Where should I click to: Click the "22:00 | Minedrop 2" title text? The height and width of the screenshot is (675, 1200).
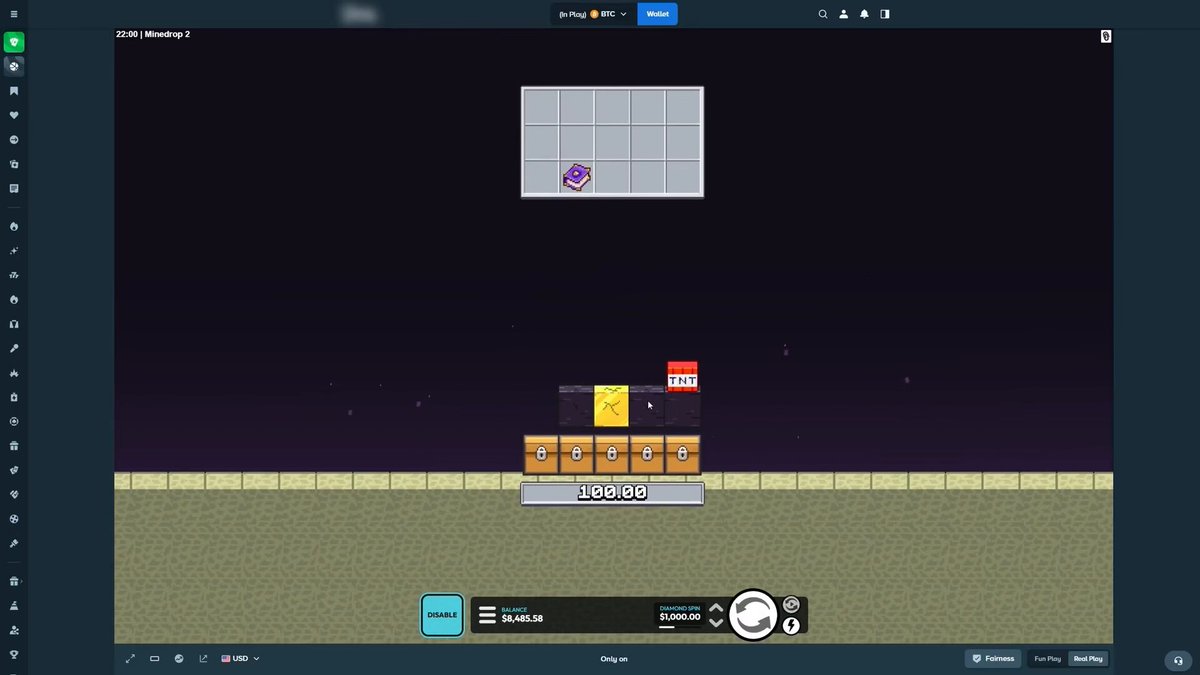(153, 34)
